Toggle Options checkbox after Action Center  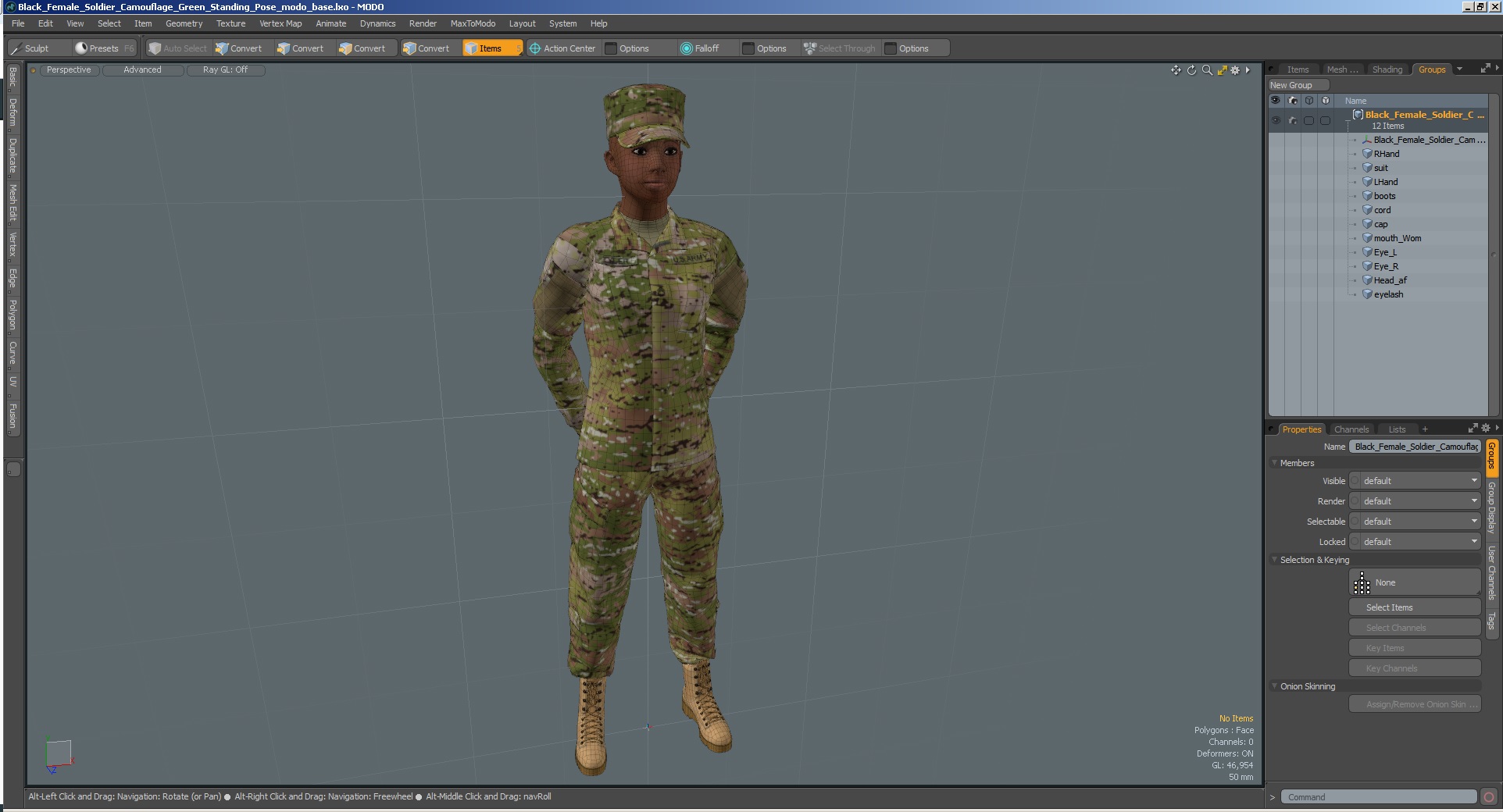click(x=611, y=48)
